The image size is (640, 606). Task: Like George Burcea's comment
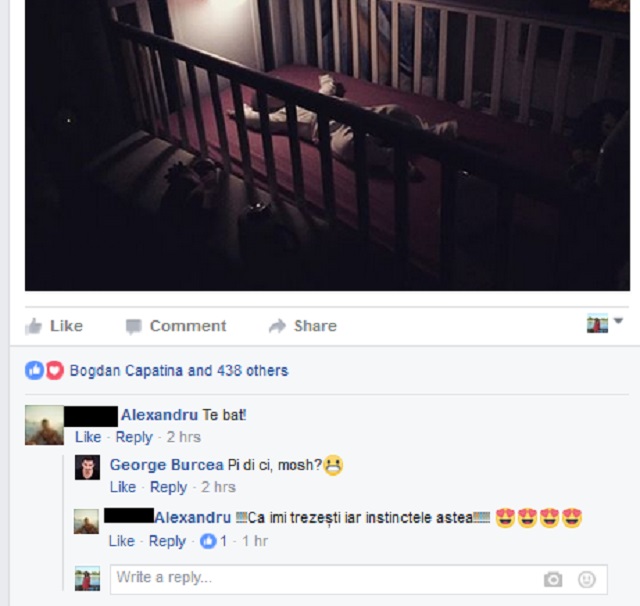click(123, 487)
